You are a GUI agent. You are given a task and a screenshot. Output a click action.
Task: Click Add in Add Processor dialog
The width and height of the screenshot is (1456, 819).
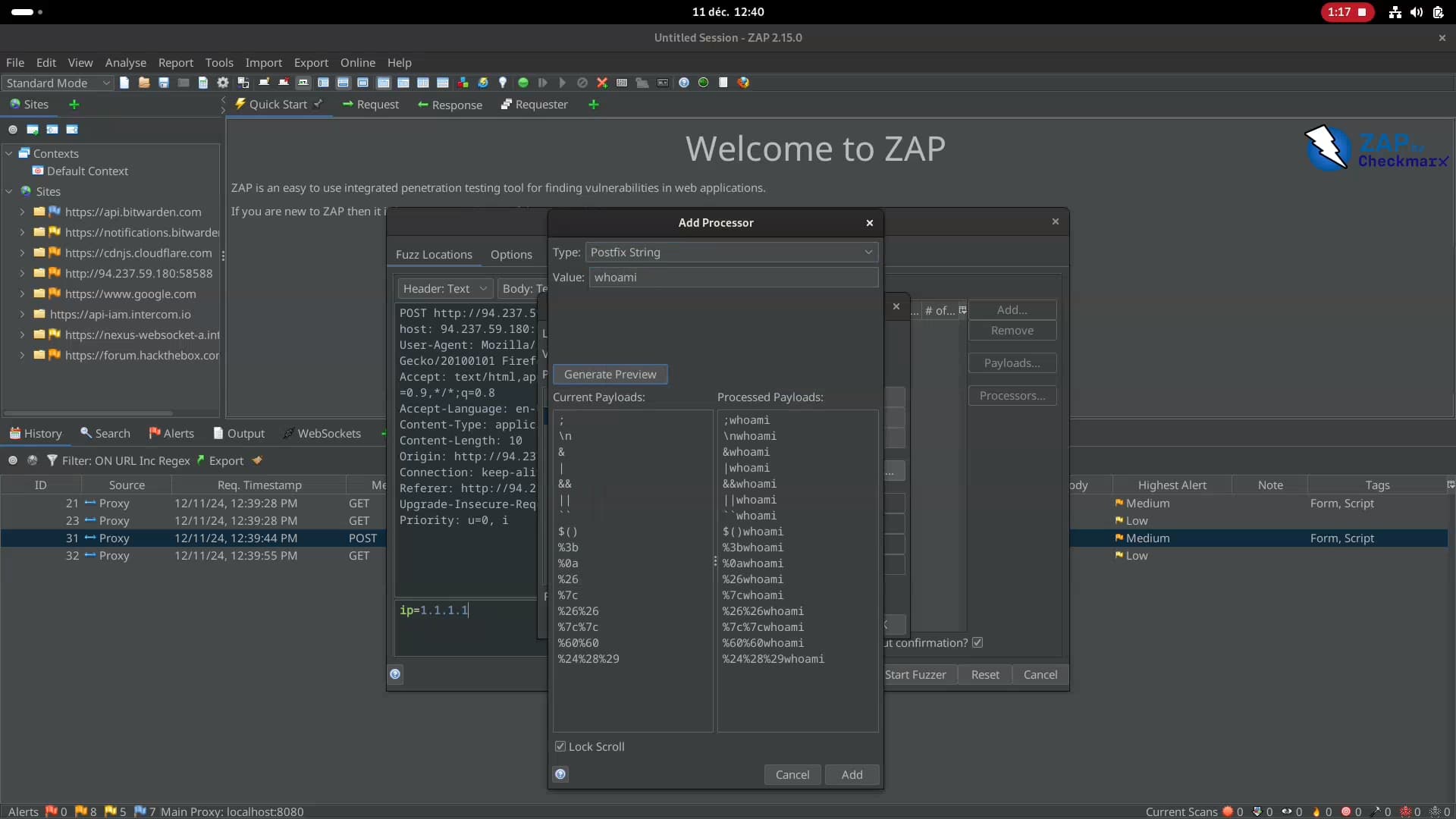852,774
